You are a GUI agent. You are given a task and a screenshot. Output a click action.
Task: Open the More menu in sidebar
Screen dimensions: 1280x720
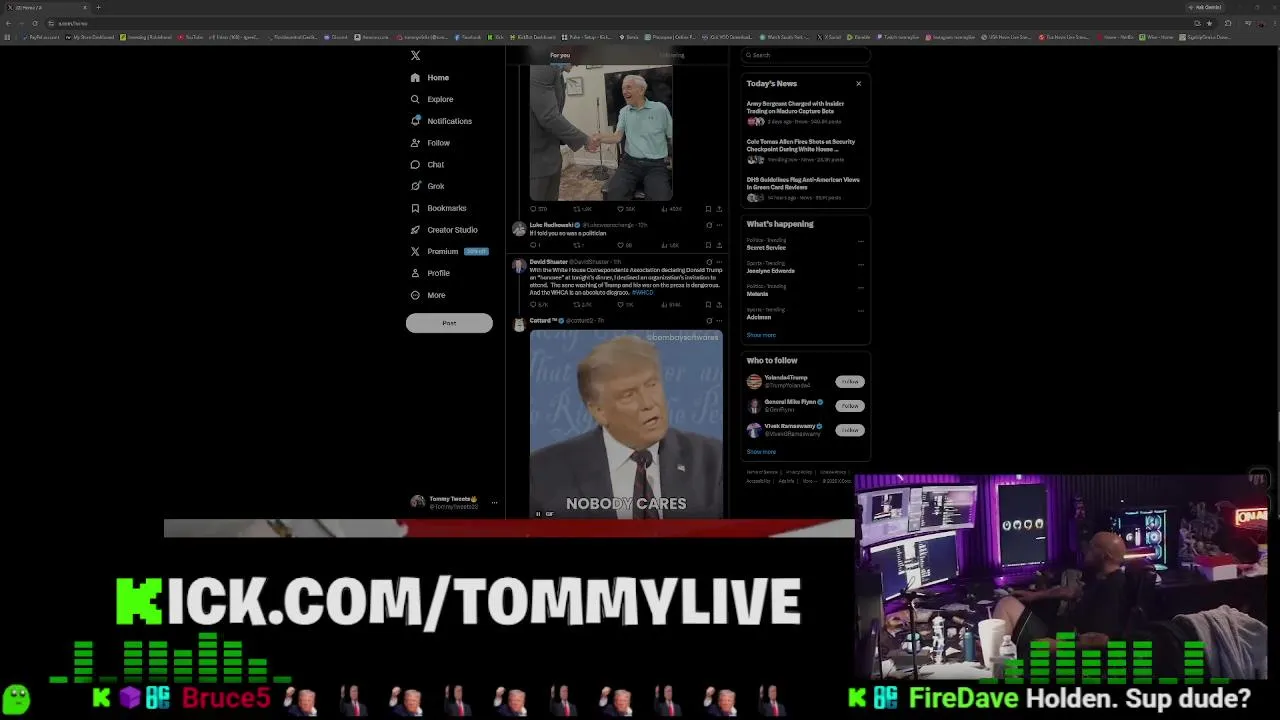pyautogui.click(x=427, y=295)
